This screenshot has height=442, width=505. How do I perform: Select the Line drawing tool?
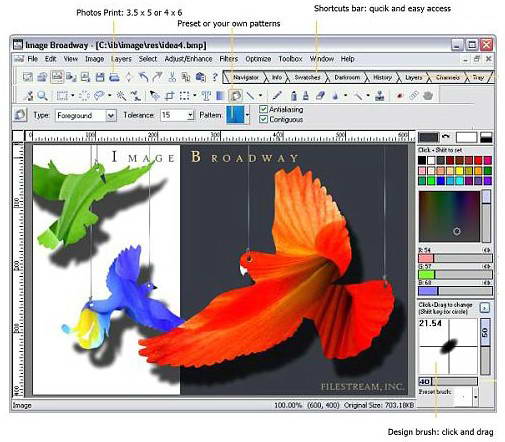[x=250, y=96]
